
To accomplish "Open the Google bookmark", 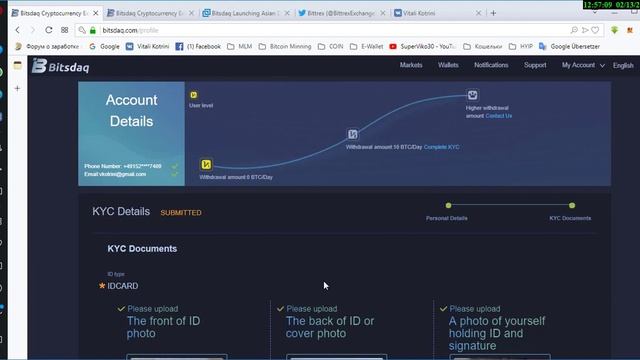I will pos(104,47).
